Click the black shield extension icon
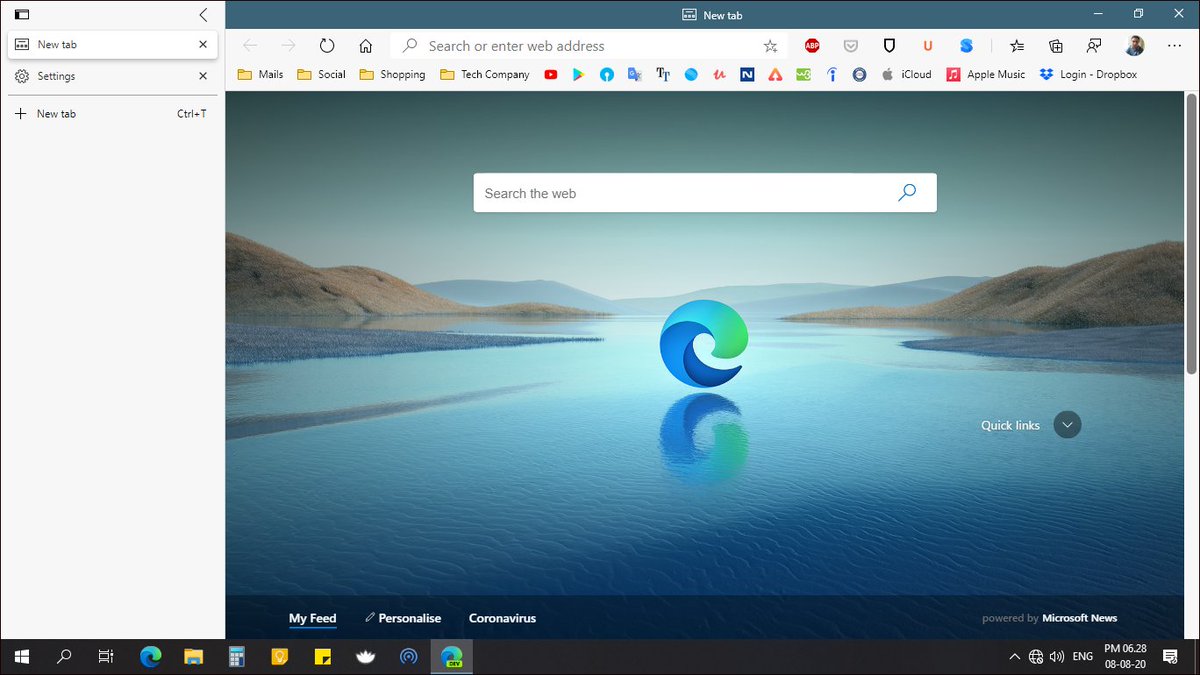 coord(889,46)
